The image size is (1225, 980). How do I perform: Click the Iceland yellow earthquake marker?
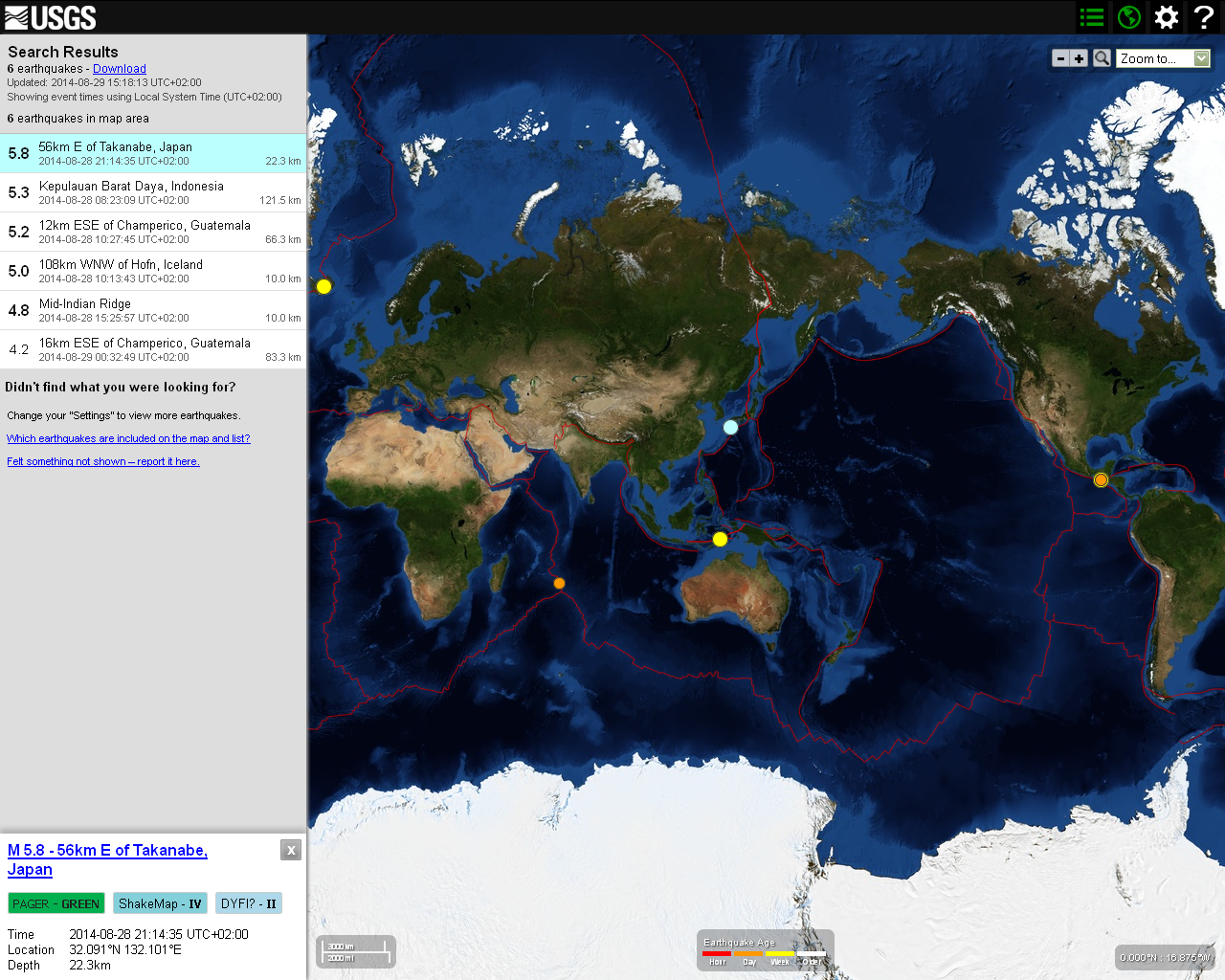323,286
